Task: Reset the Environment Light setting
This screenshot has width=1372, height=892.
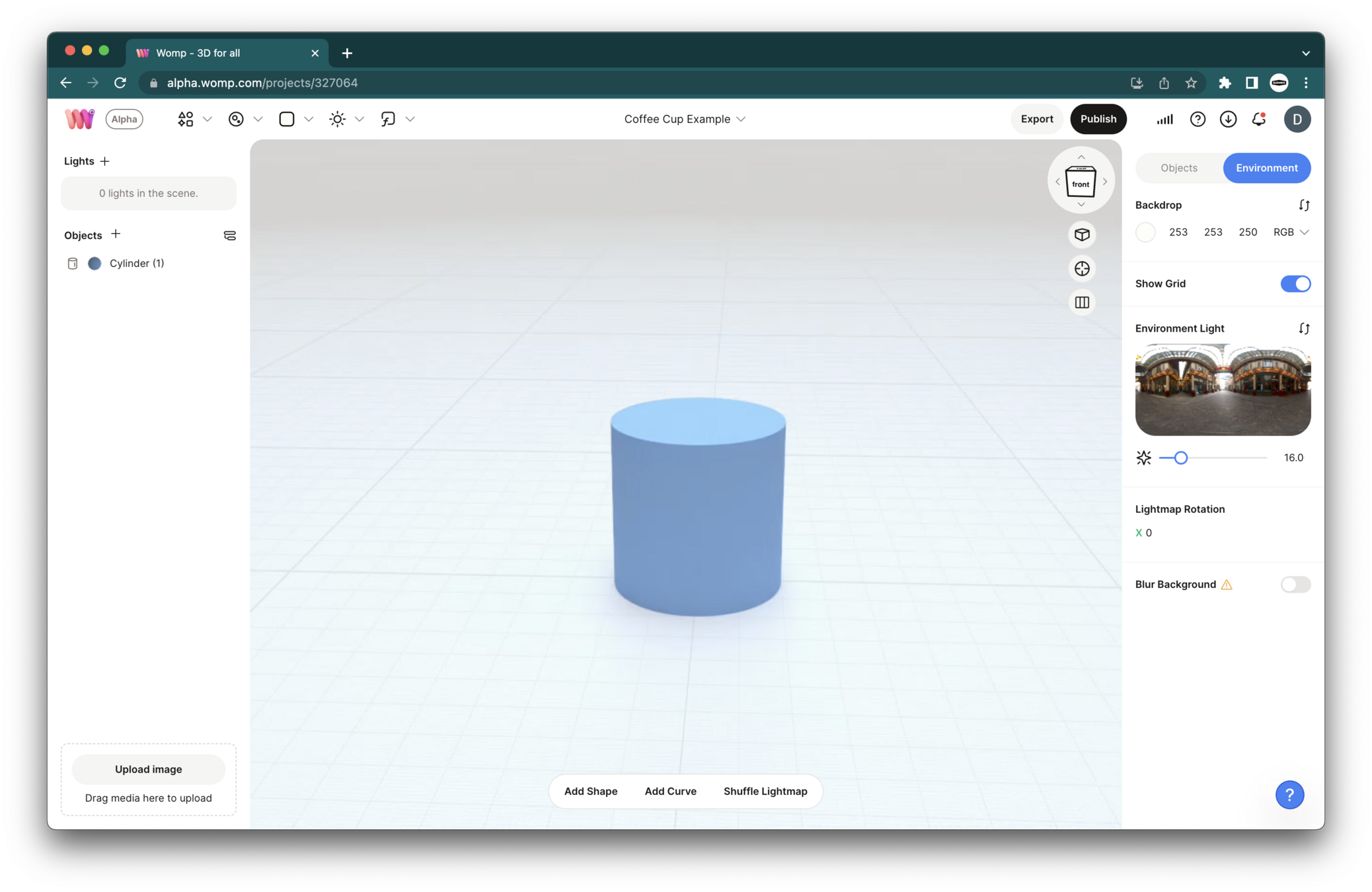Action: (x=1304, y=328)
